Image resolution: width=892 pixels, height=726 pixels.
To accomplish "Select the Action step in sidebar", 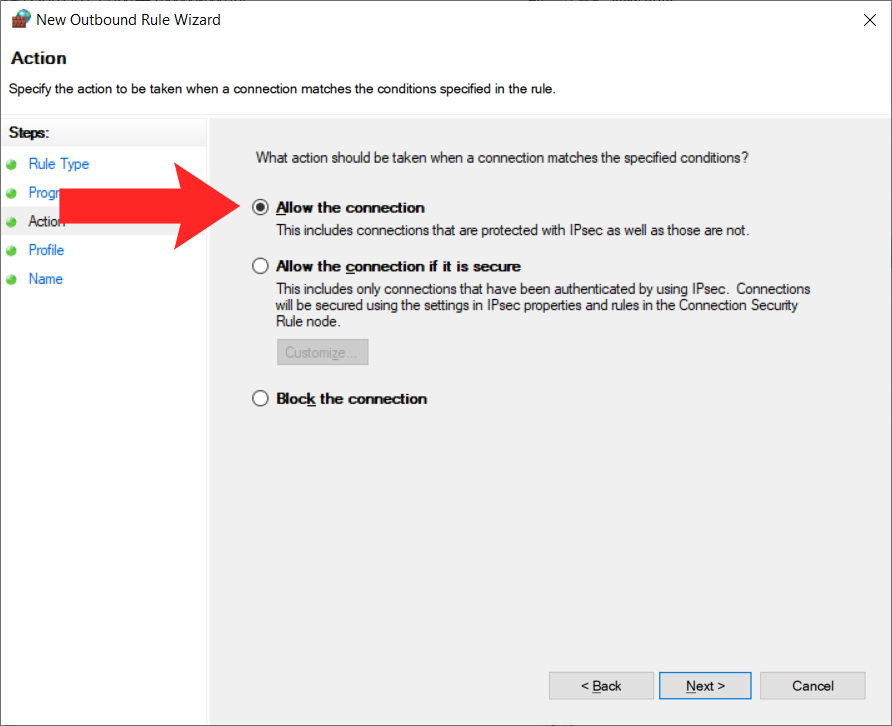I will (46, 221).
